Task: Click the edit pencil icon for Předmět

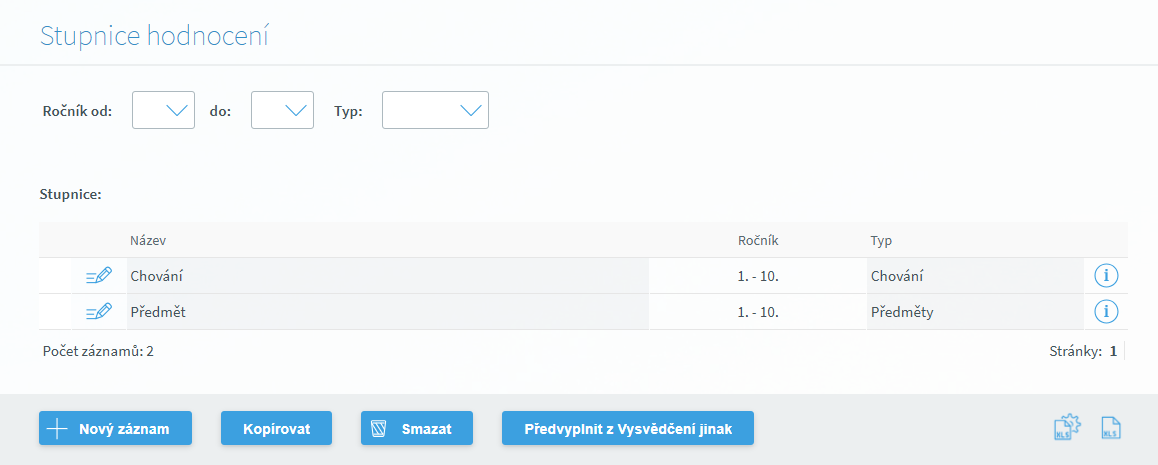Action: (x=99, y=312)
